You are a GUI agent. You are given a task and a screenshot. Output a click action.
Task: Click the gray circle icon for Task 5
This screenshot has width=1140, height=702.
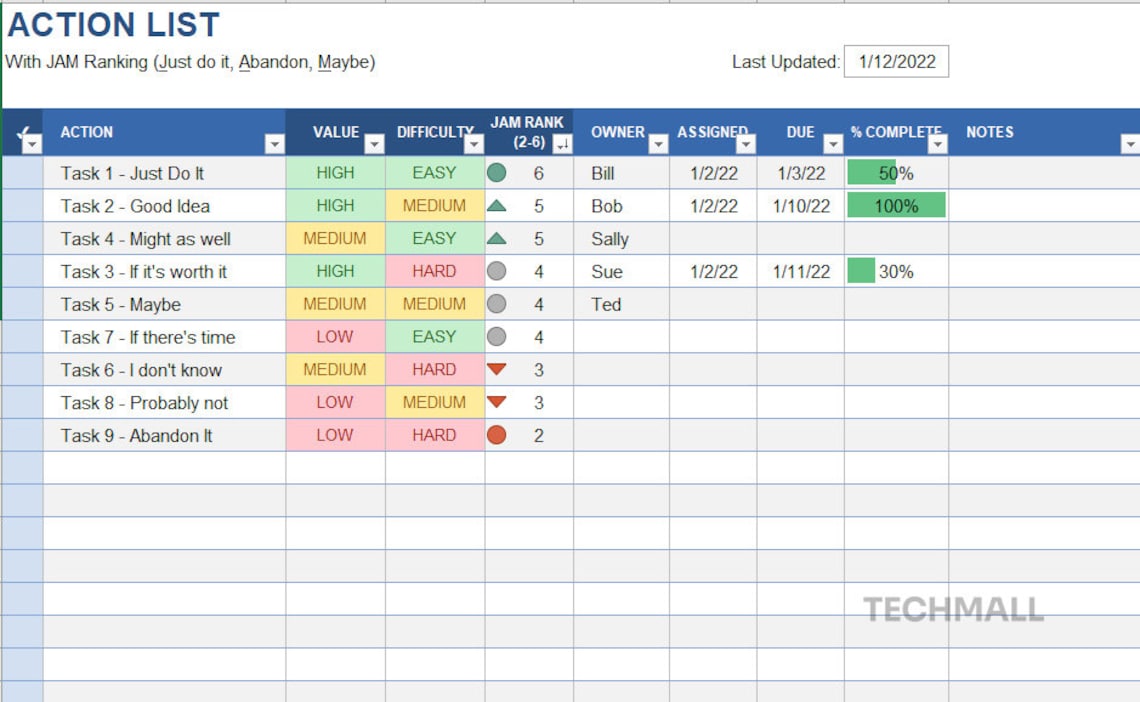point(497,304)
